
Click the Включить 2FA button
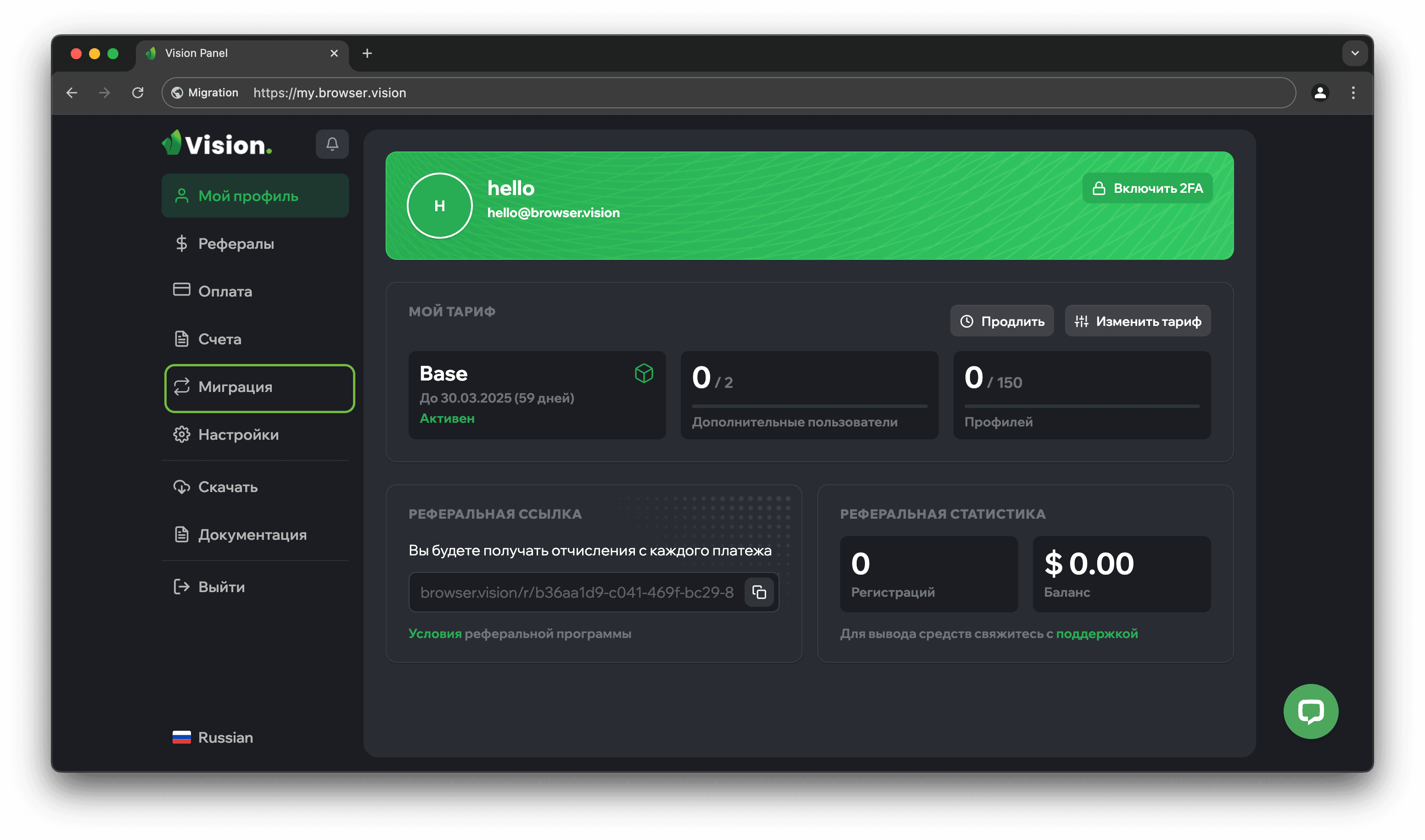[x=1147, y=189]
